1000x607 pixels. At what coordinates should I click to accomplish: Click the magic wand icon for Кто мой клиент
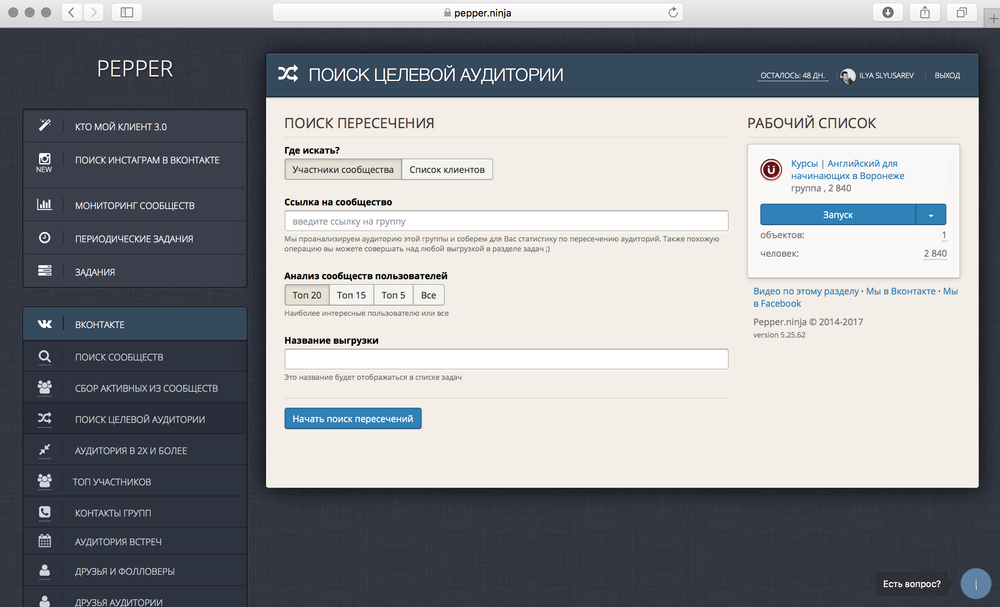pyautogui.click(x=45, y=125)
